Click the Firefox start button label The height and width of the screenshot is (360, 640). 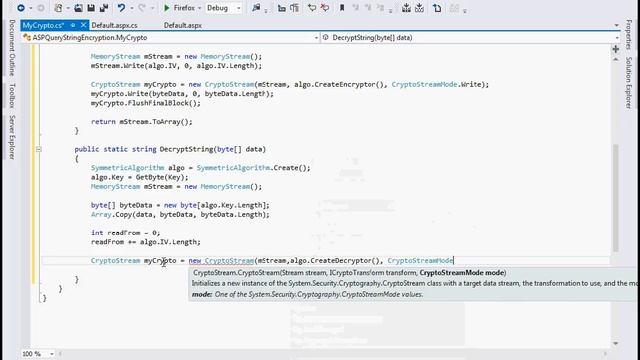pos(184,8)
